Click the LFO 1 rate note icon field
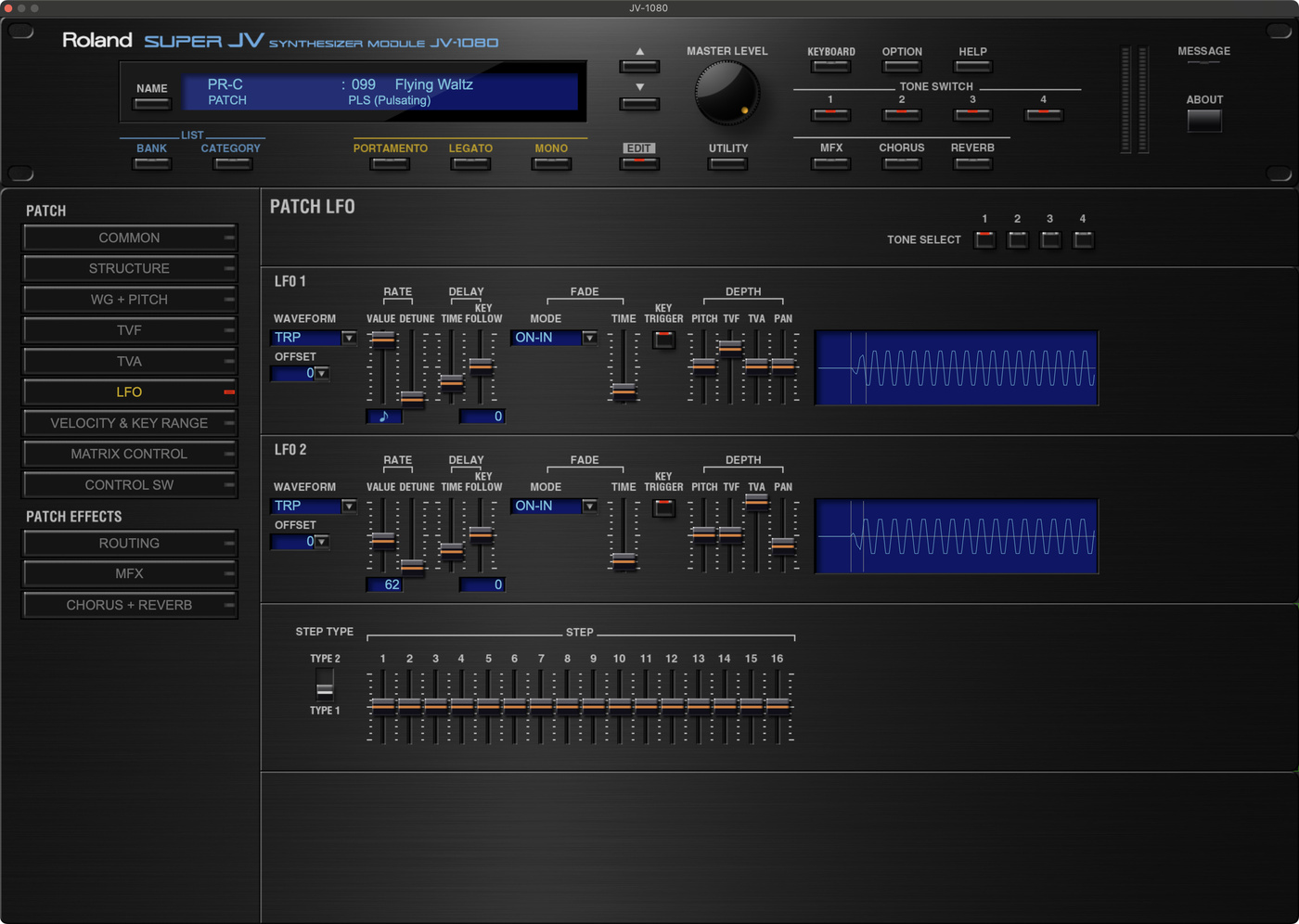Viewport: 1299px width, 924px height. [x=384, y=417]
